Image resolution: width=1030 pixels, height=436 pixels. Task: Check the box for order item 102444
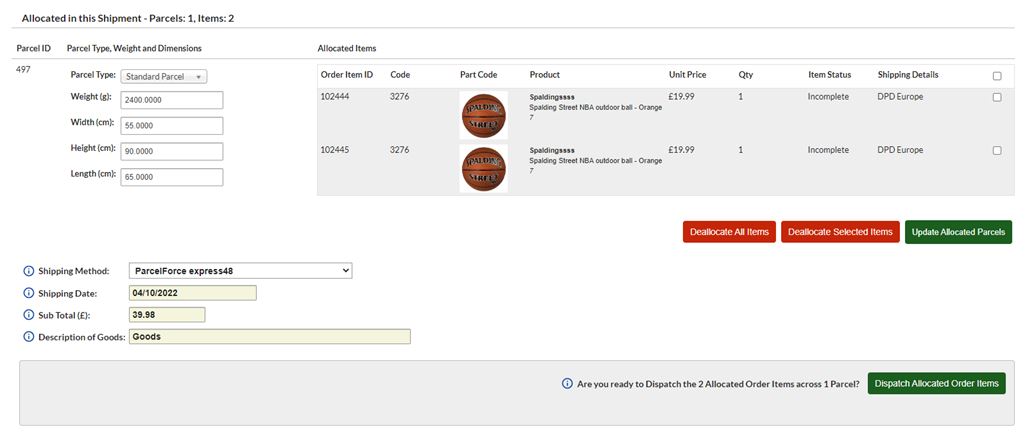tap(996, 97)
